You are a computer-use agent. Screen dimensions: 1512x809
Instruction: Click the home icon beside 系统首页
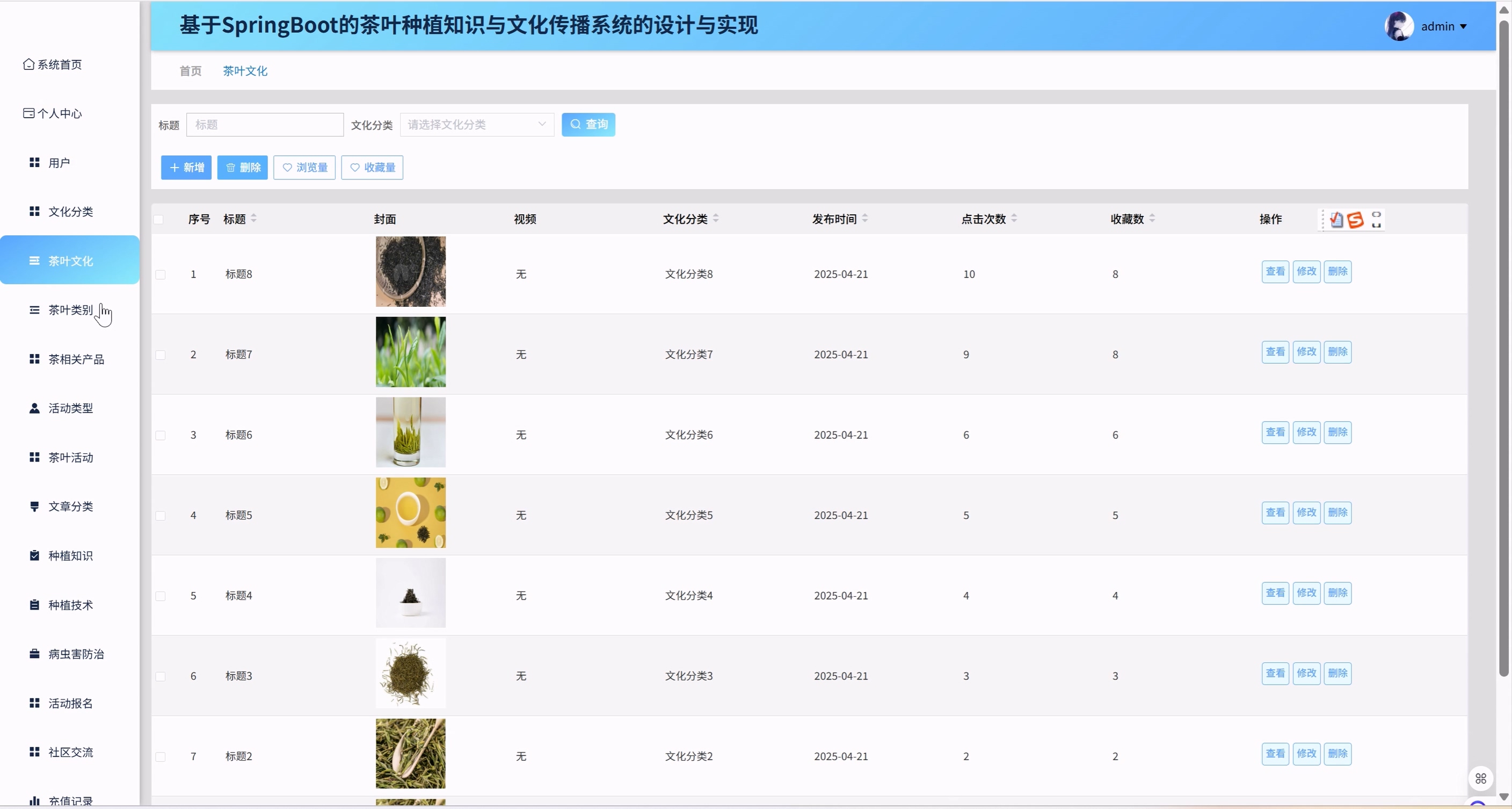(28, 64)
